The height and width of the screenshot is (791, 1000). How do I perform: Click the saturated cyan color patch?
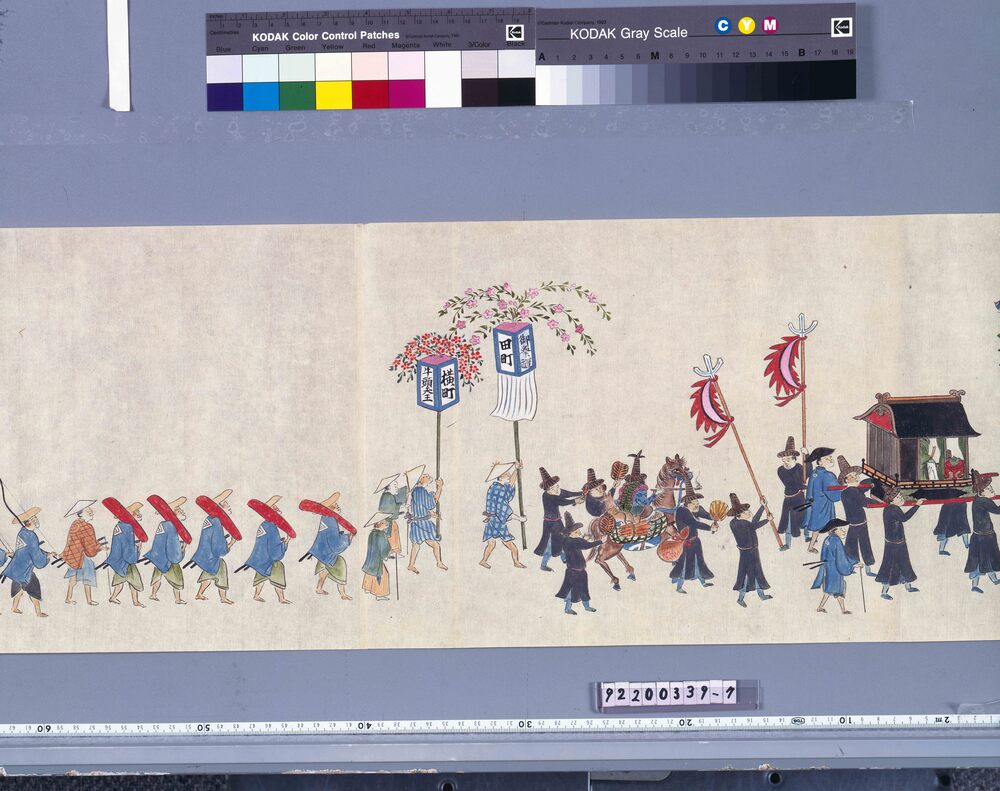click(x=261, y=96)
